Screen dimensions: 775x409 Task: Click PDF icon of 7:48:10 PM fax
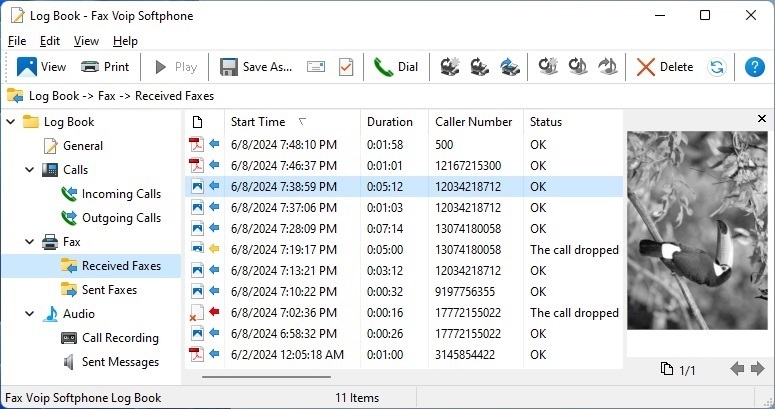coord(197,144)
